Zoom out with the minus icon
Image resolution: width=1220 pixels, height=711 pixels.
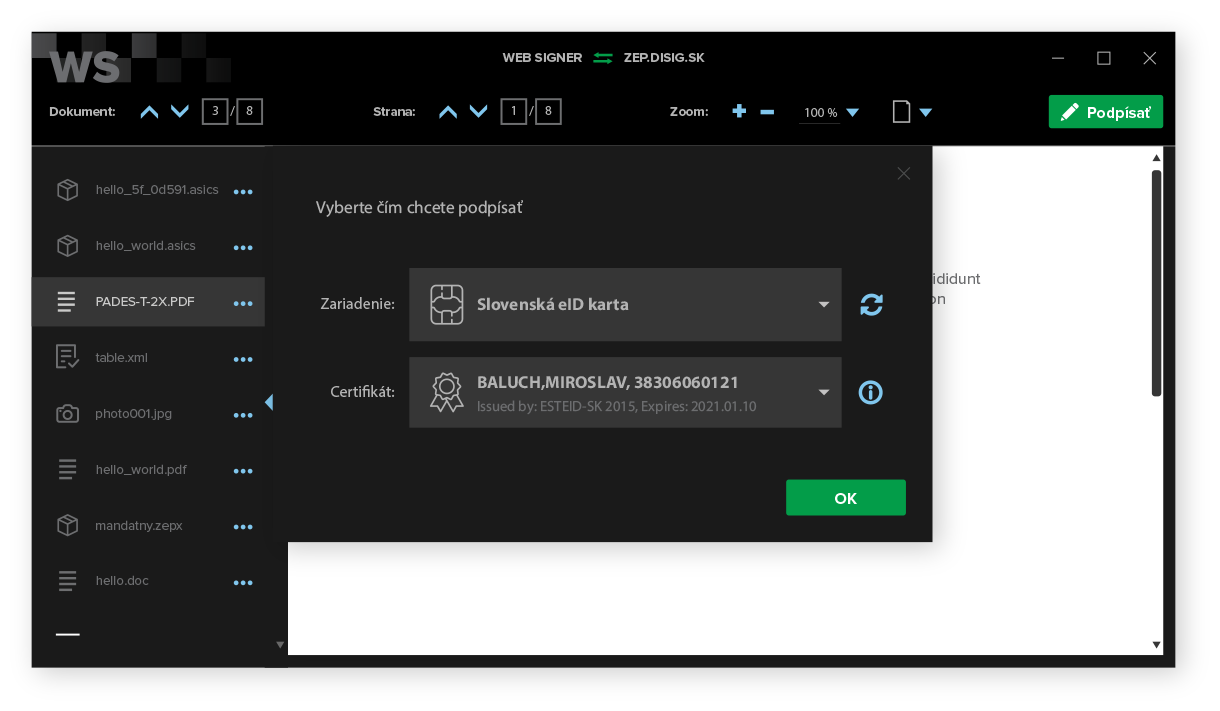click(x=767, y=112)
